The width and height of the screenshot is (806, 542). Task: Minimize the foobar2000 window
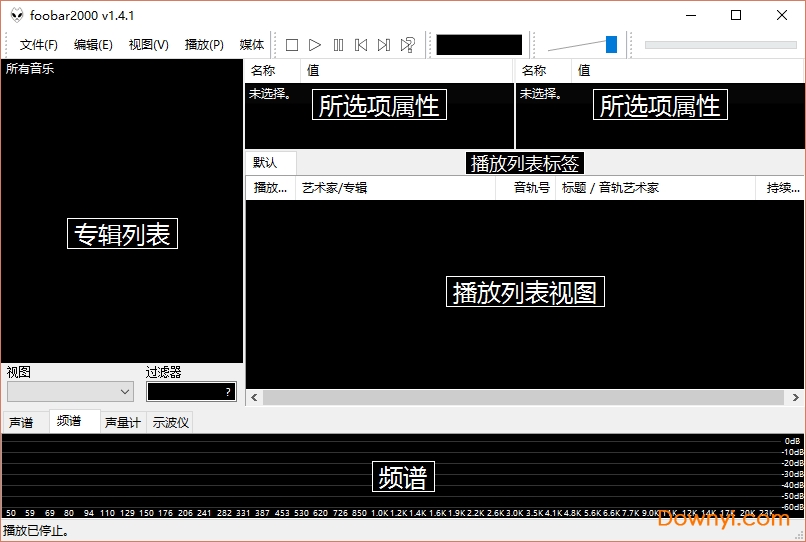pos(691,15)
